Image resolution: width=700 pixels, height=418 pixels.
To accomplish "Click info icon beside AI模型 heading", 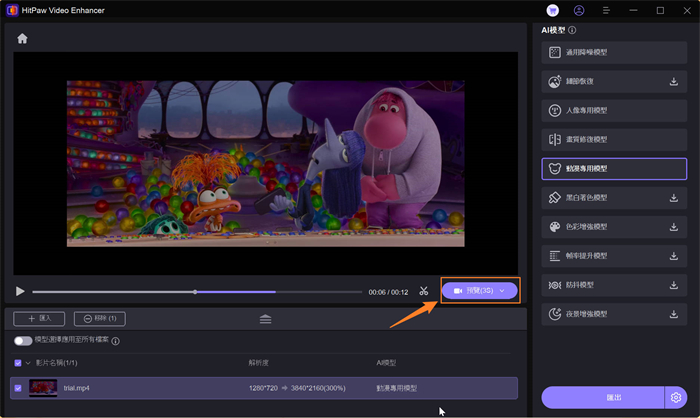I will tap(572, 31).
